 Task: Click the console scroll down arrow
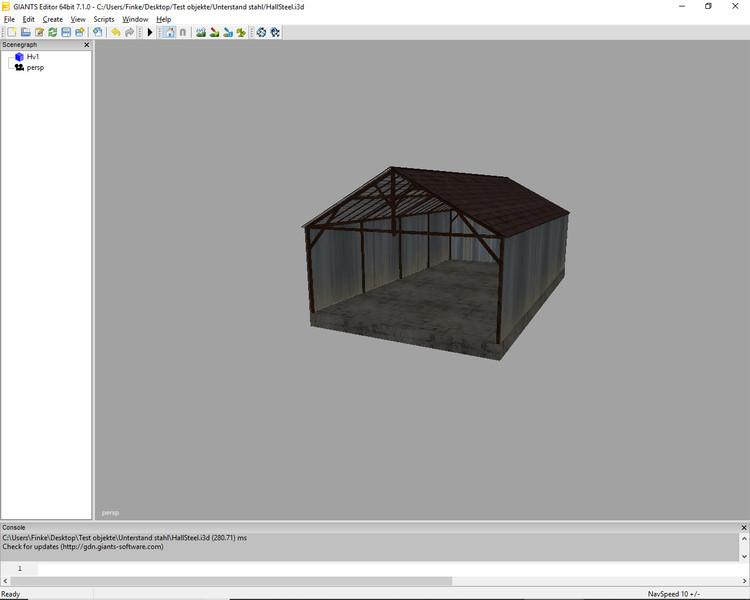point(743,554)
